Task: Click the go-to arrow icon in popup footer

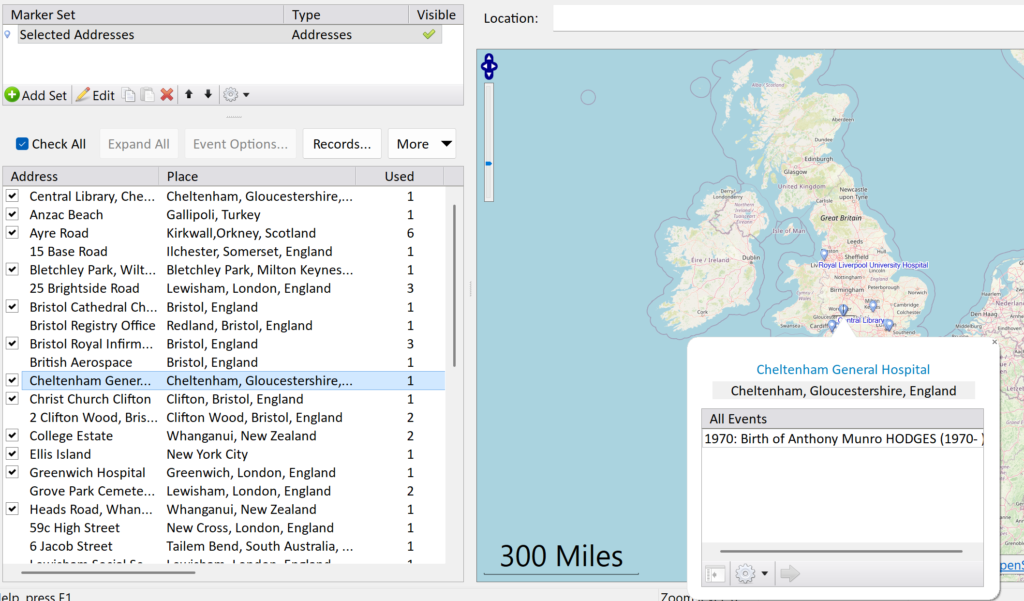Action: coord(790,574)
